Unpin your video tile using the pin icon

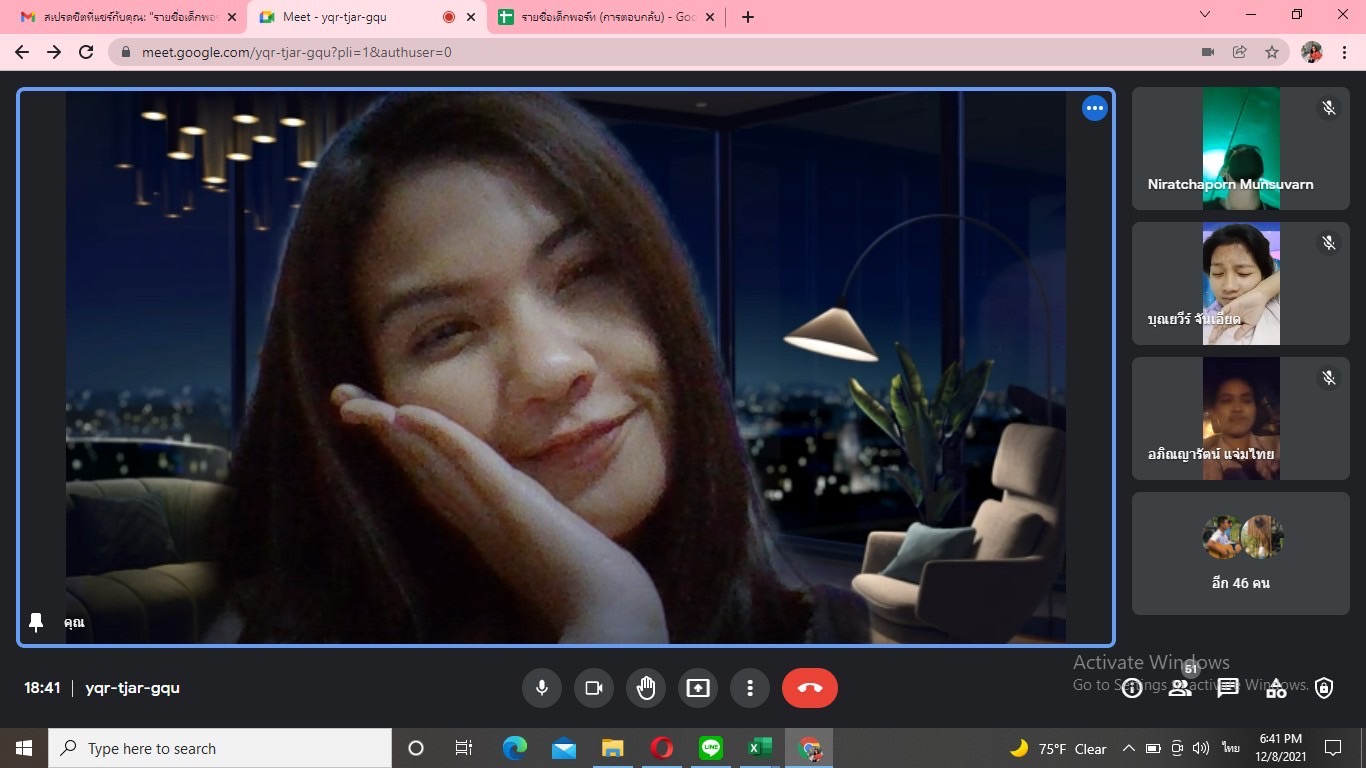pos(36,622)
